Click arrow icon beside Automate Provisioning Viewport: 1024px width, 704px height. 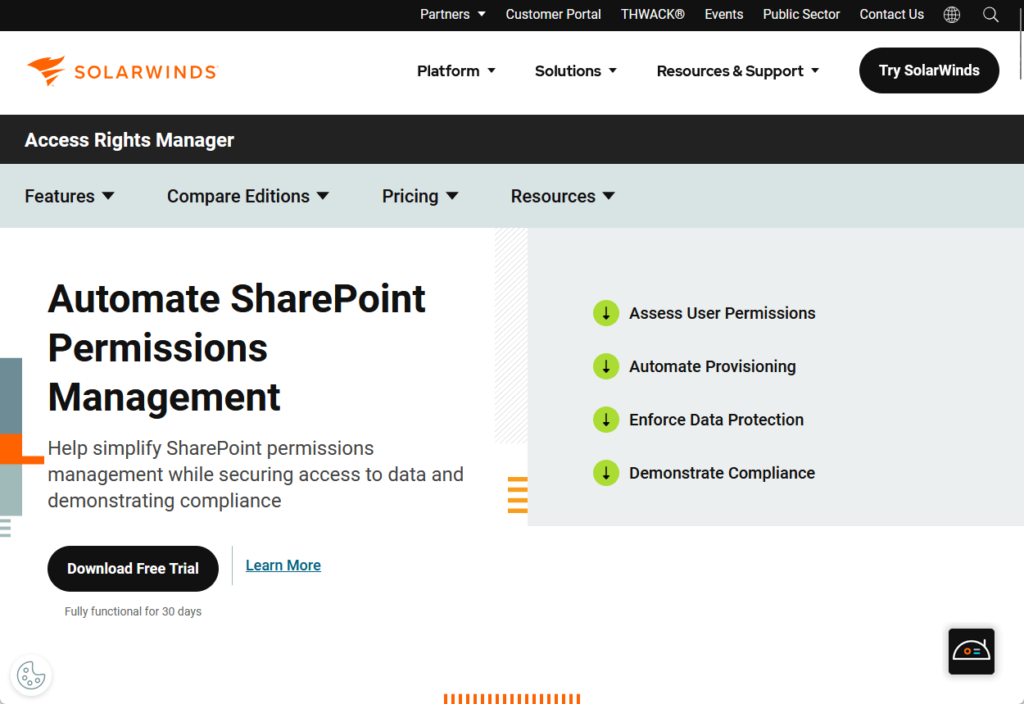[606, 366]
